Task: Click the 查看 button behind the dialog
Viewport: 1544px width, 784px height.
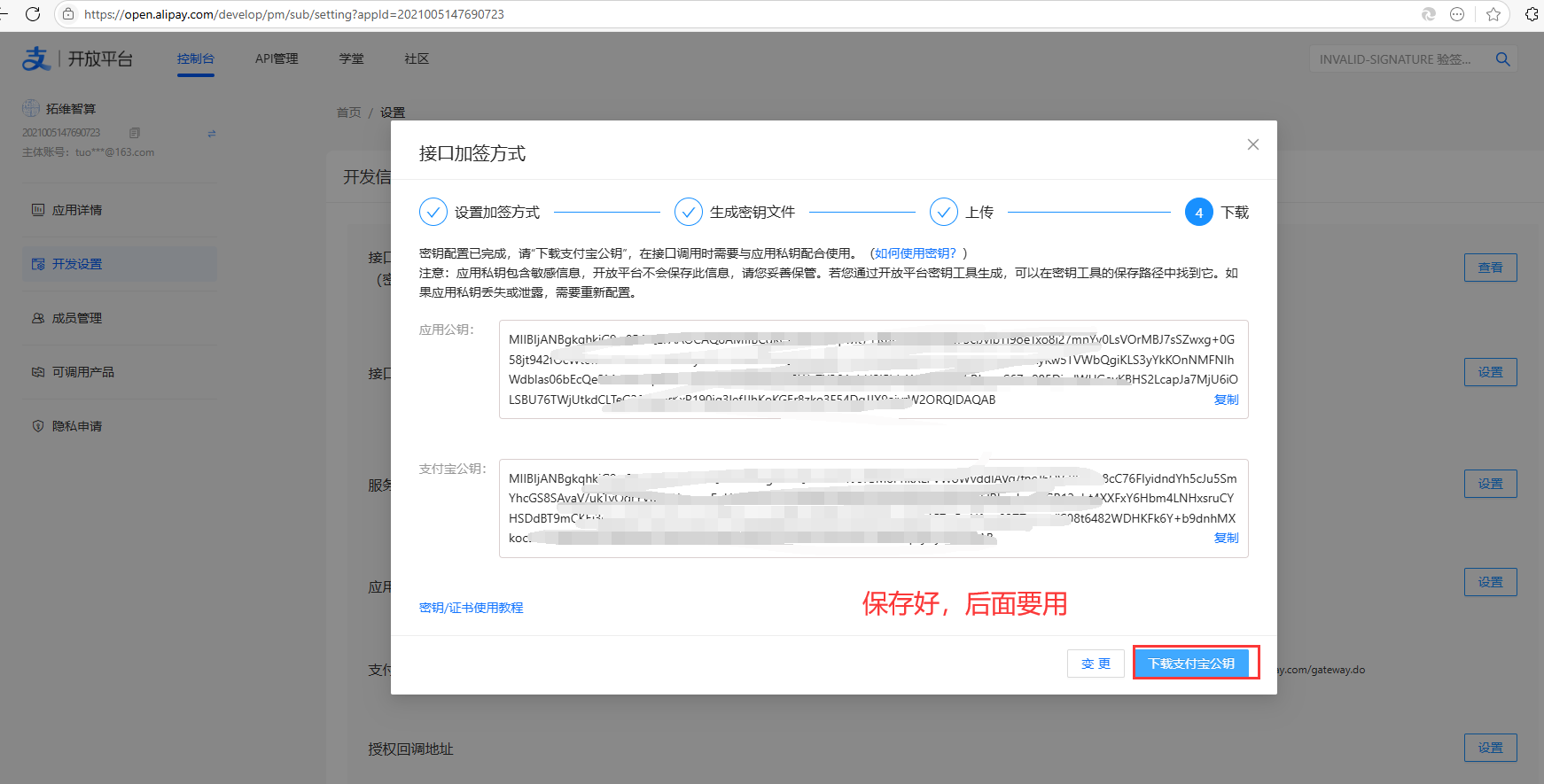Action: (1490, 268)
